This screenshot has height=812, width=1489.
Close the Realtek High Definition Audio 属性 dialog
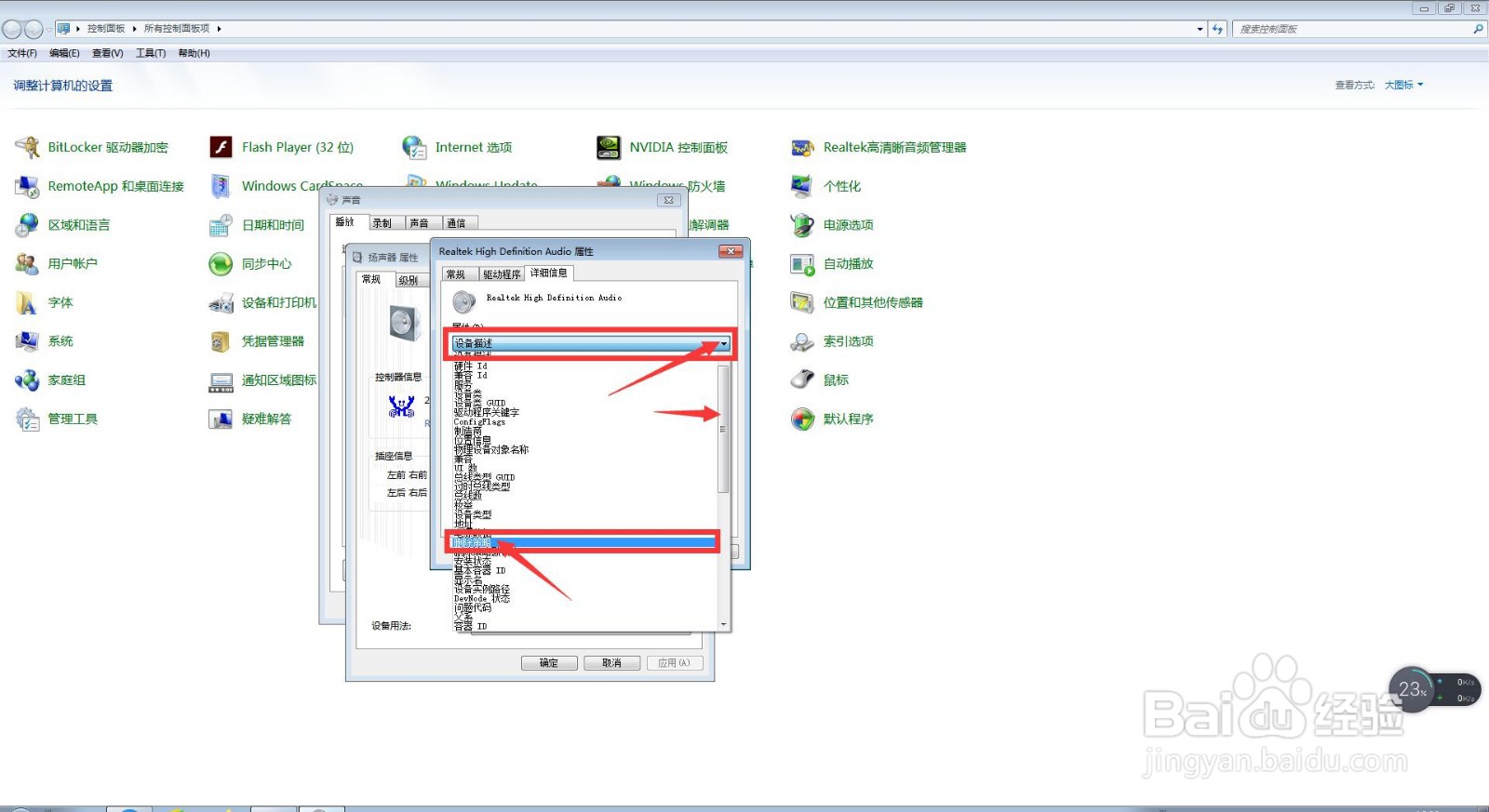click(731, 251)
